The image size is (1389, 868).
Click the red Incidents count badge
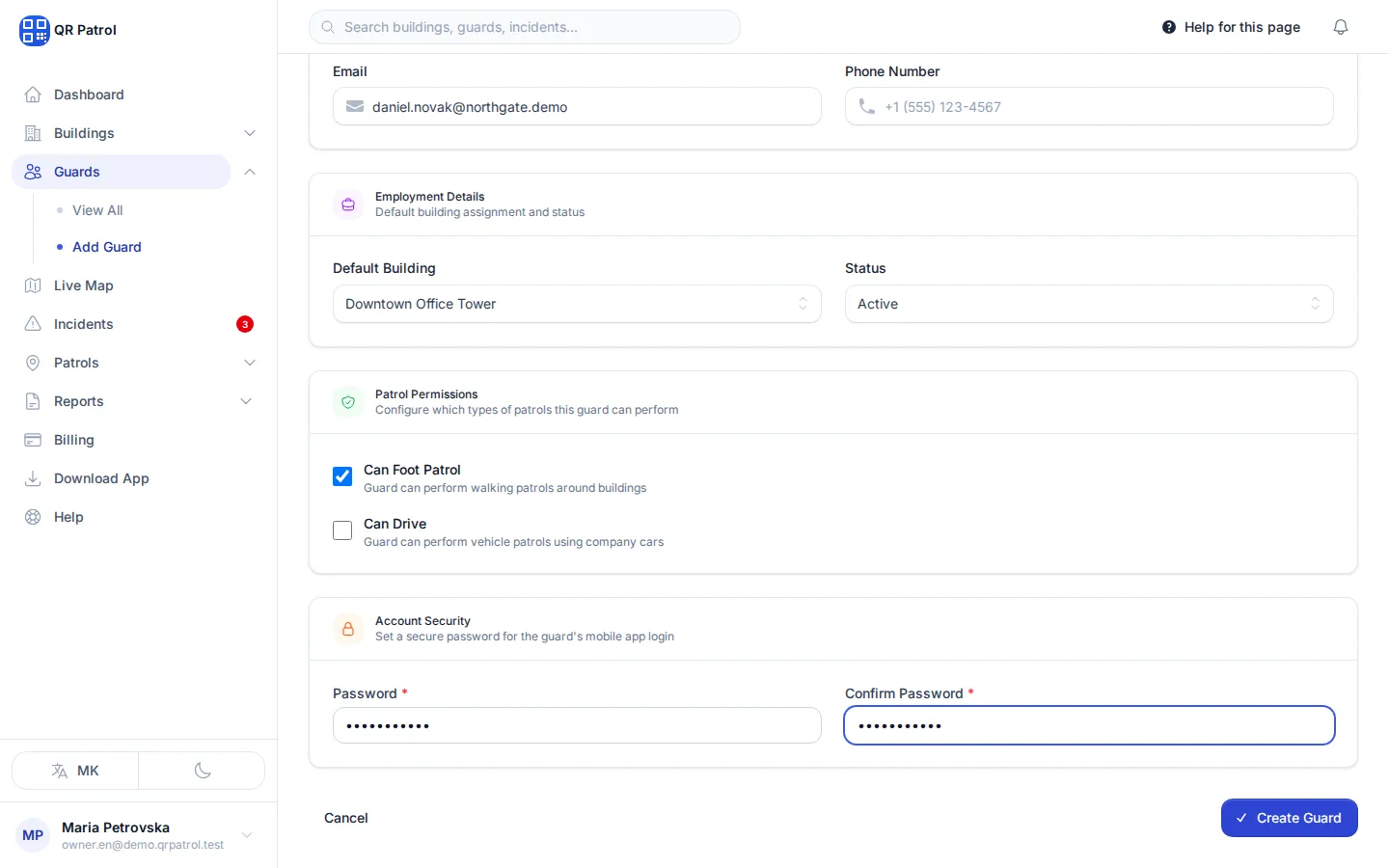(245, 324)
